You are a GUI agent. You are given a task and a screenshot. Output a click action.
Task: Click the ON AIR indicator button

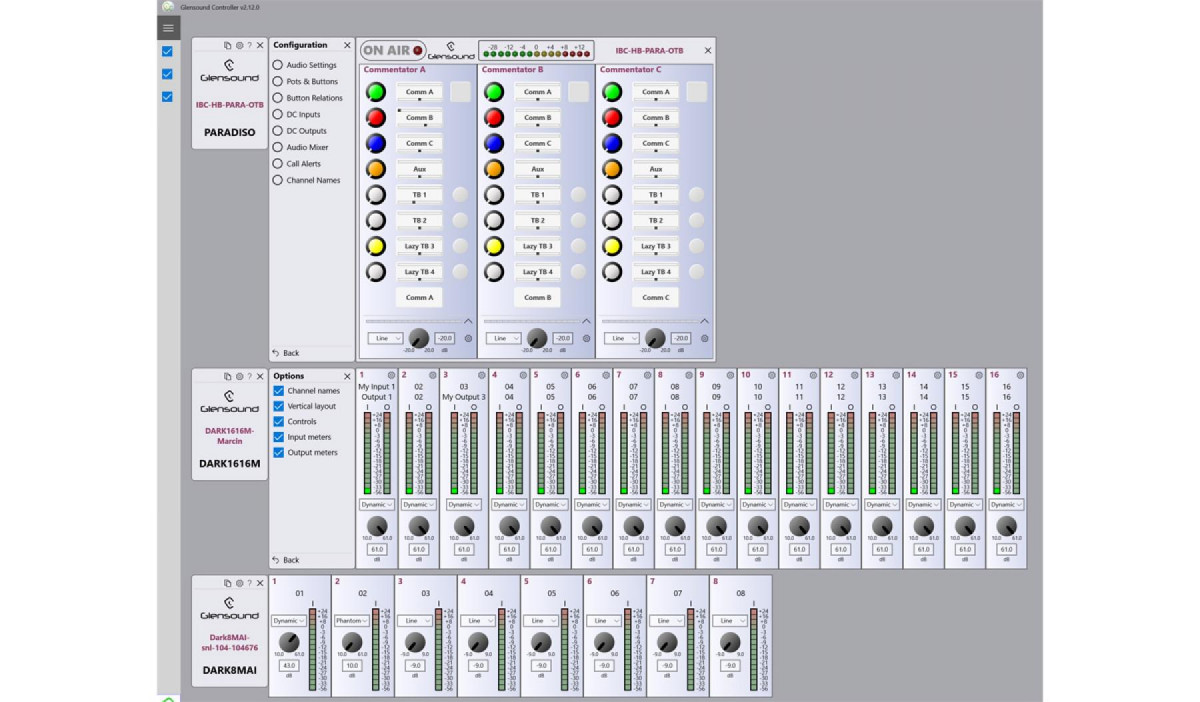pyautogui.click(x=392, y=50)
